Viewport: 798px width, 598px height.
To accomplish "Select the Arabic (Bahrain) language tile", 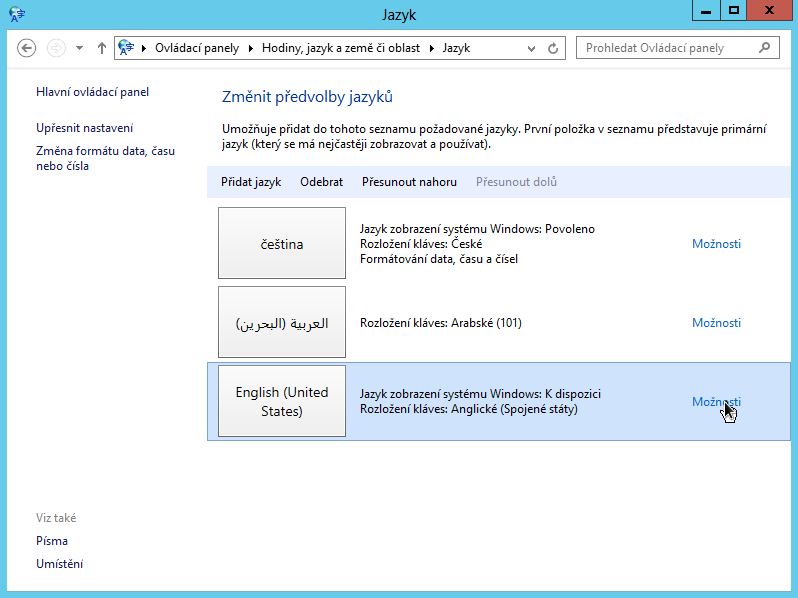I will pyautogui.click(x=281, y=323).
